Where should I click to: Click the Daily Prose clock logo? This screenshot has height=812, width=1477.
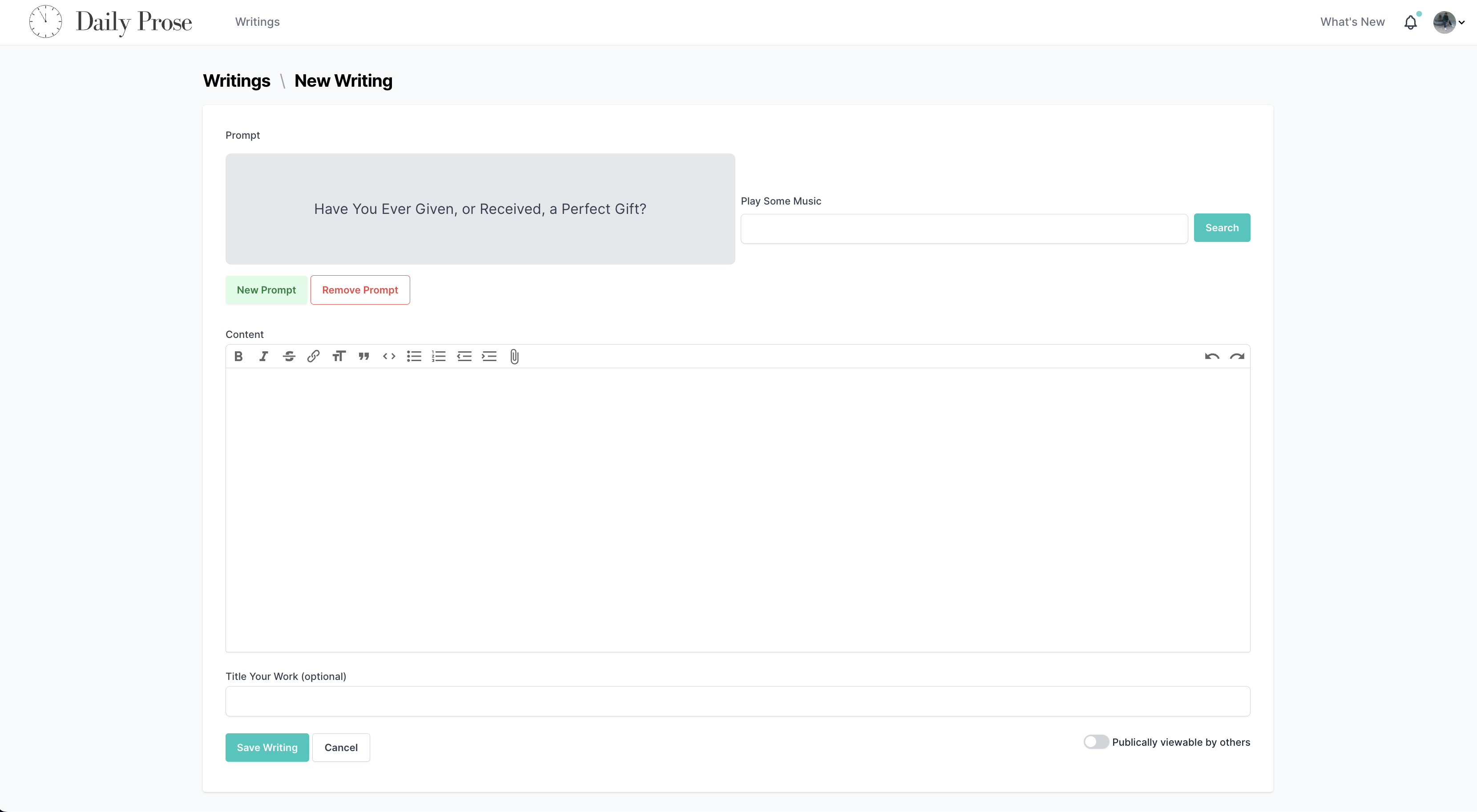(45, 22)
